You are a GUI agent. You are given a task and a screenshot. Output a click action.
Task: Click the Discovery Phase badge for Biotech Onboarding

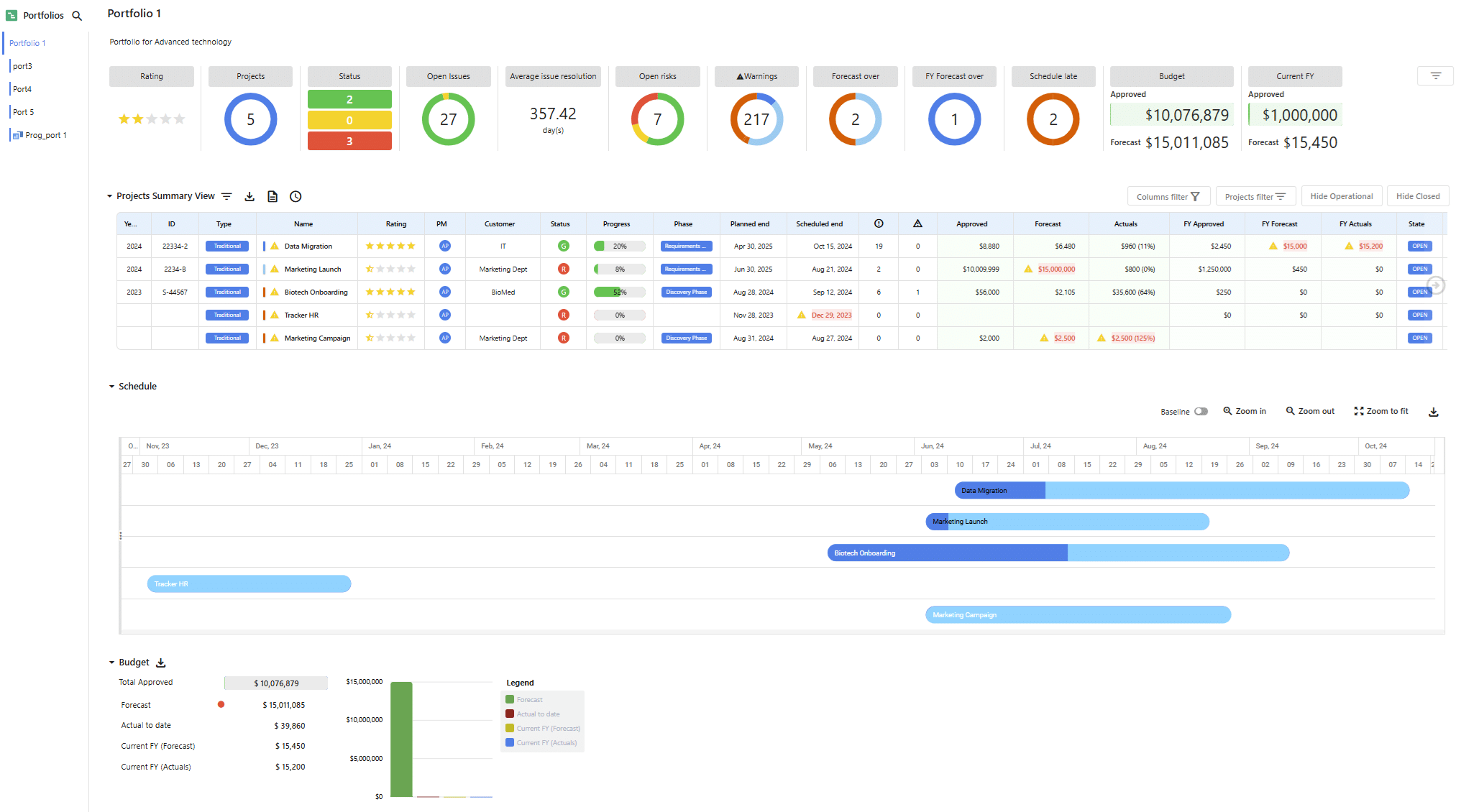point(686,292)
